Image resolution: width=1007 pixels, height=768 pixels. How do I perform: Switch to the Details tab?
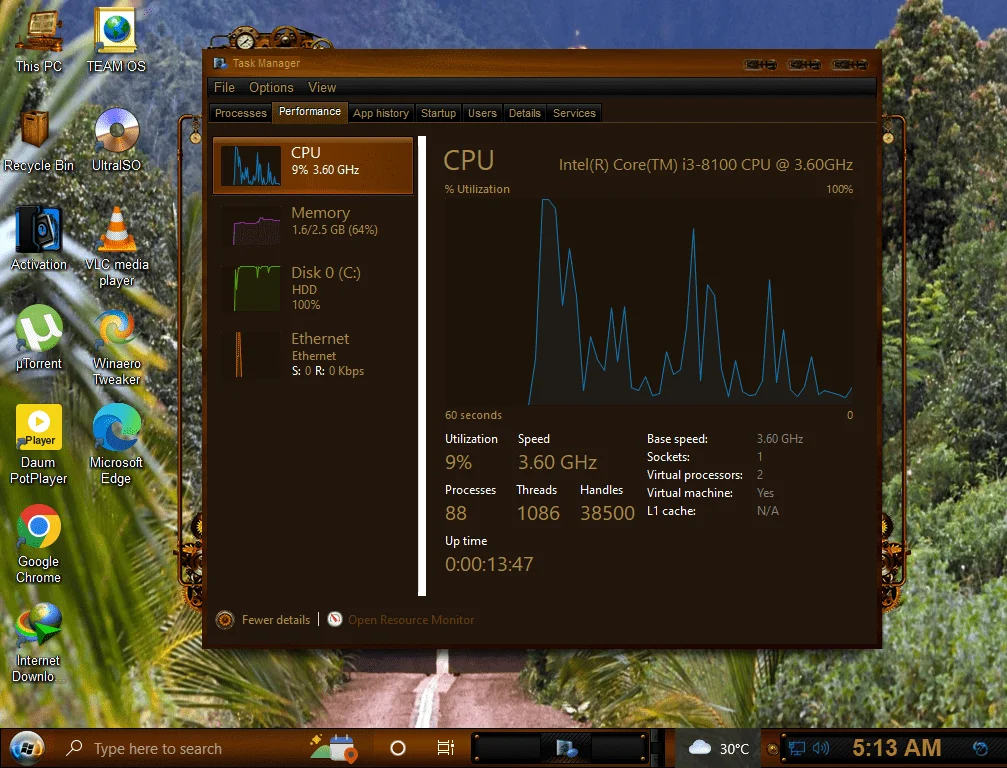[525, 113]
